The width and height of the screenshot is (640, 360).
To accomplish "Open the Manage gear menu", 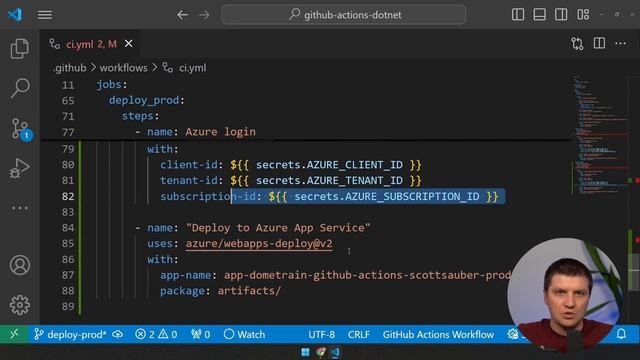I will point(20,305).
